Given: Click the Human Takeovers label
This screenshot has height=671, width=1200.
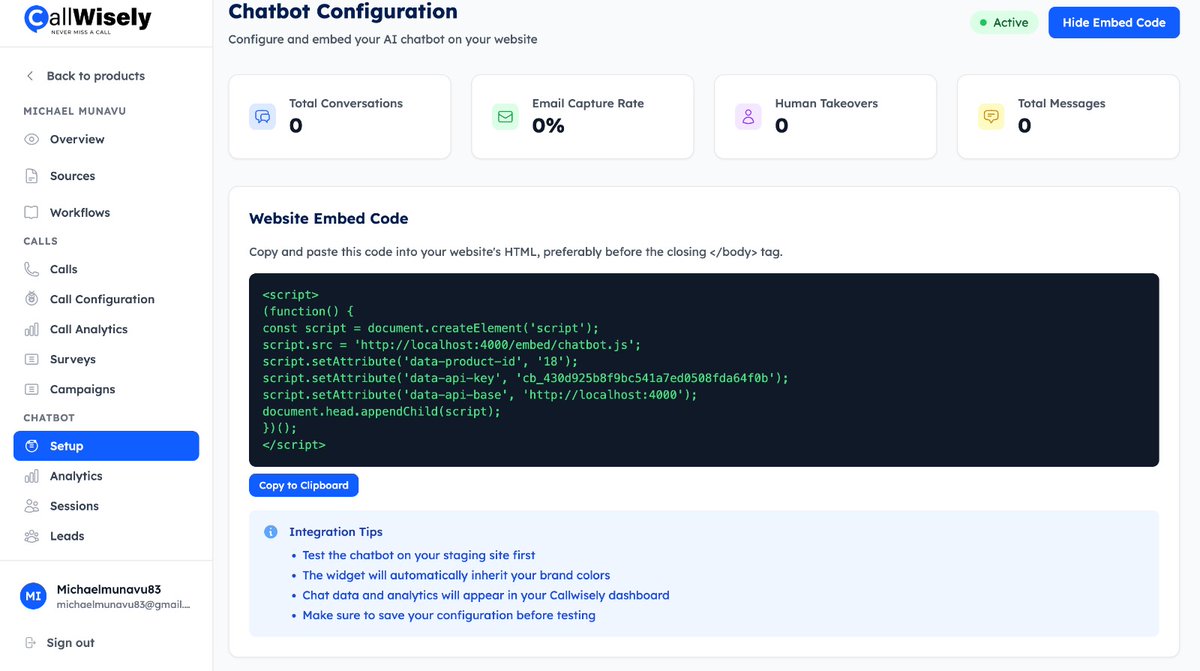Looking at the screenshot, I should [x=826, y=103].
